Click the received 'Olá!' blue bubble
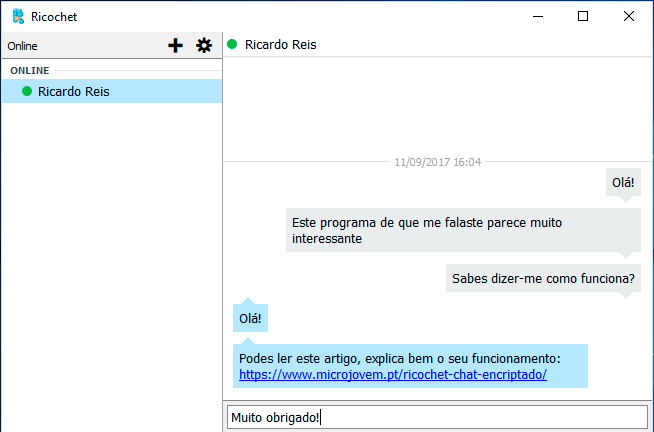Viewport: 654px width, 432px height. [x=250, y=318]
